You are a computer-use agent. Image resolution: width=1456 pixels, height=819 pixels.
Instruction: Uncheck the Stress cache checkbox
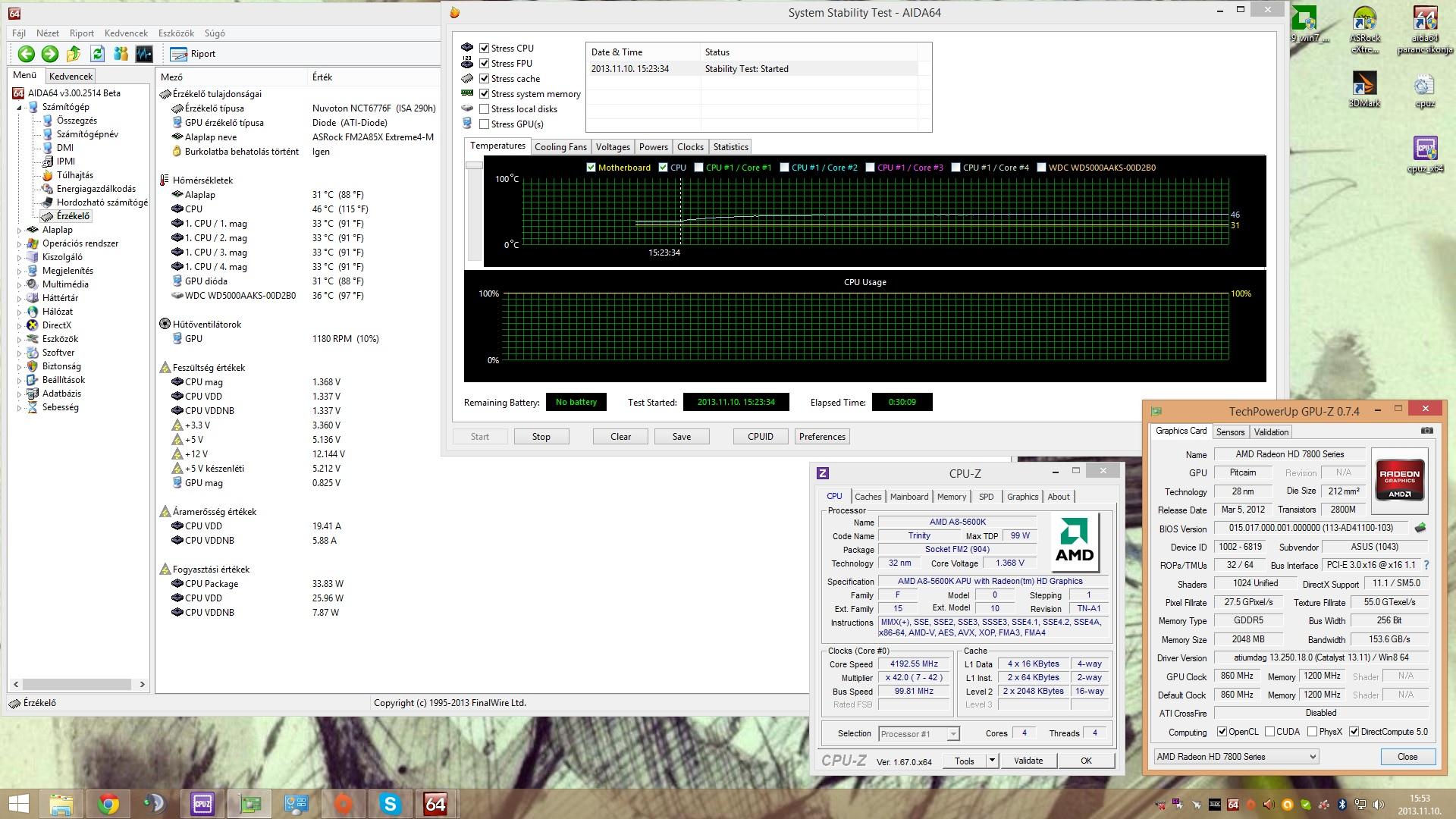click(x=484, y=78)
